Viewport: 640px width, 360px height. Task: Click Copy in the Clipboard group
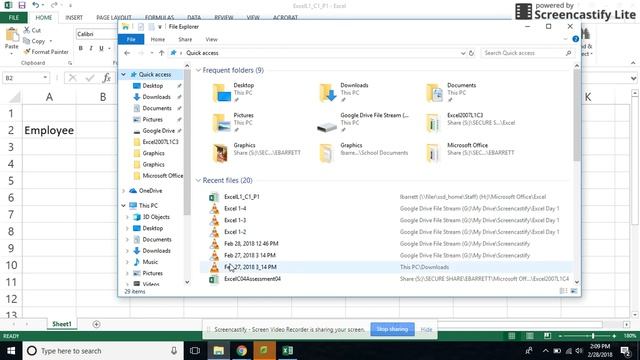point(34,41)
